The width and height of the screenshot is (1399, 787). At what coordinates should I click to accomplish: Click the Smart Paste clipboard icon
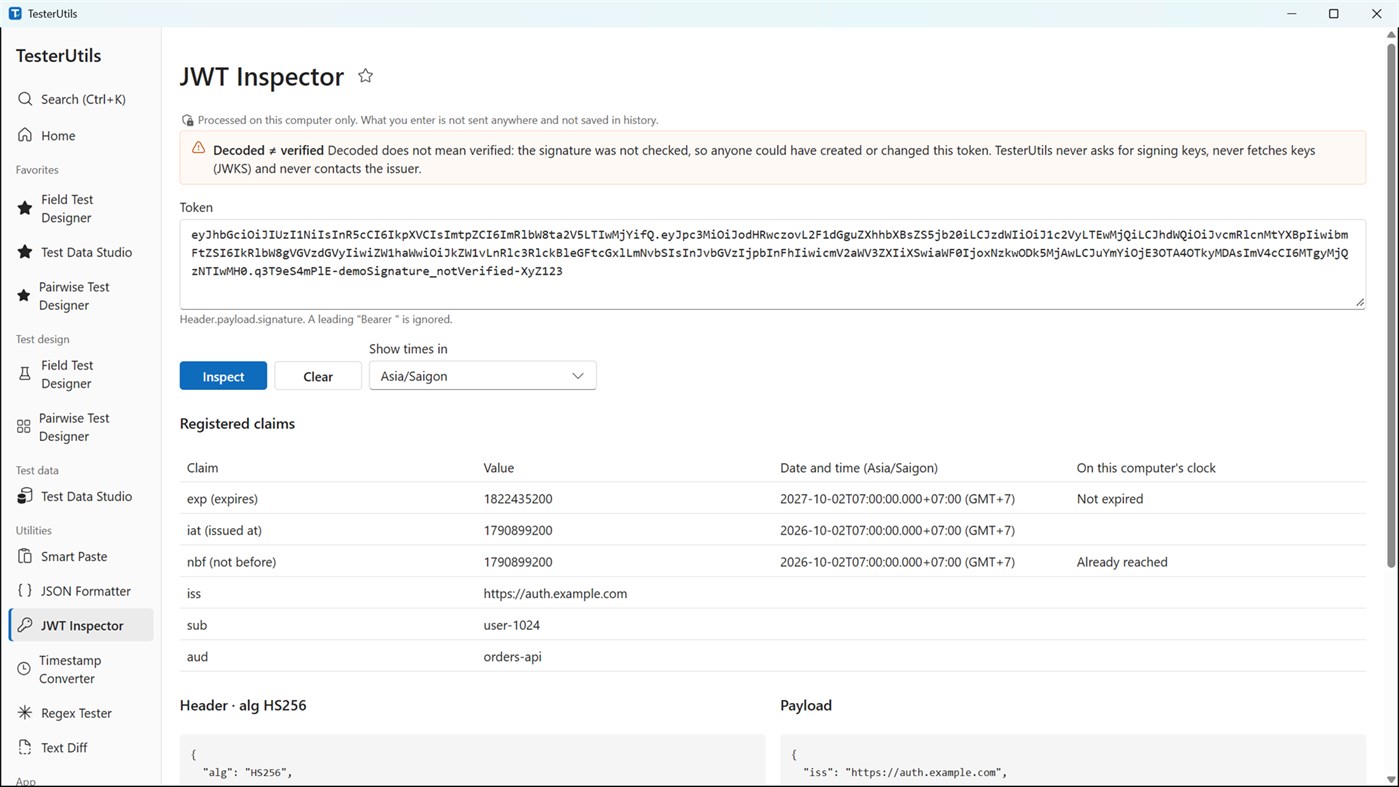click(25, 556)
